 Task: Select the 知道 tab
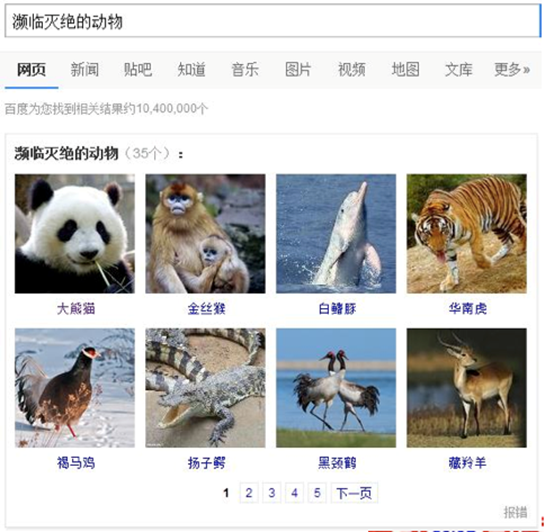(191, 69)
